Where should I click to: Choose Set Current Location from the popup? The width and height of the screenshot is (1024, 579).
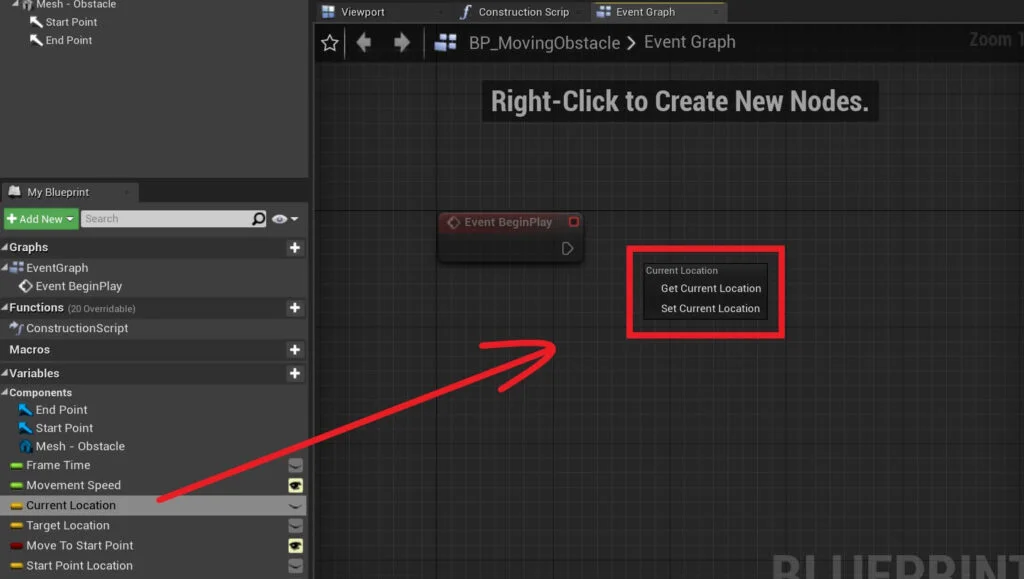click(710, 308)
